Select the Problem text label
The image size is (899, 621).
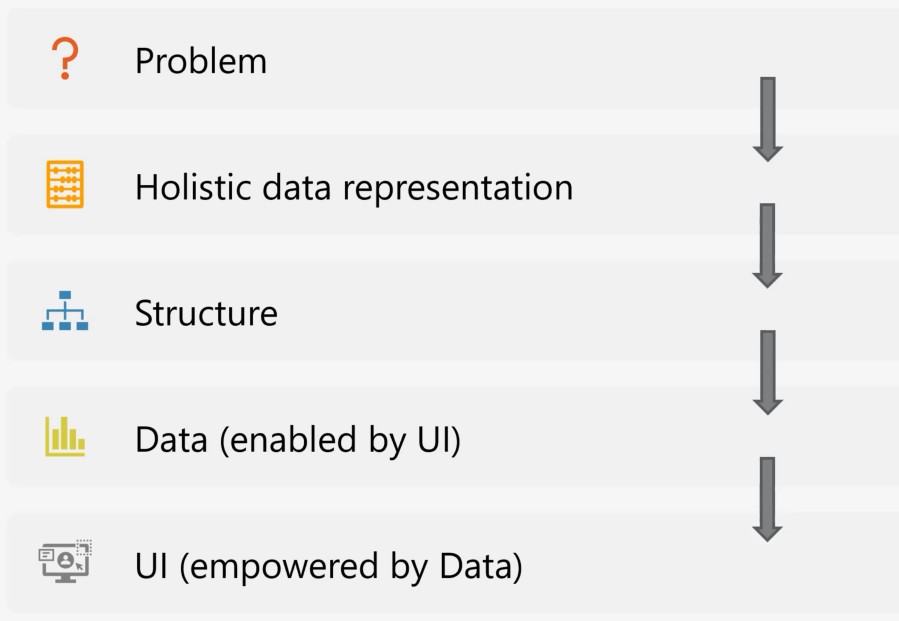(x=201, y=61)
